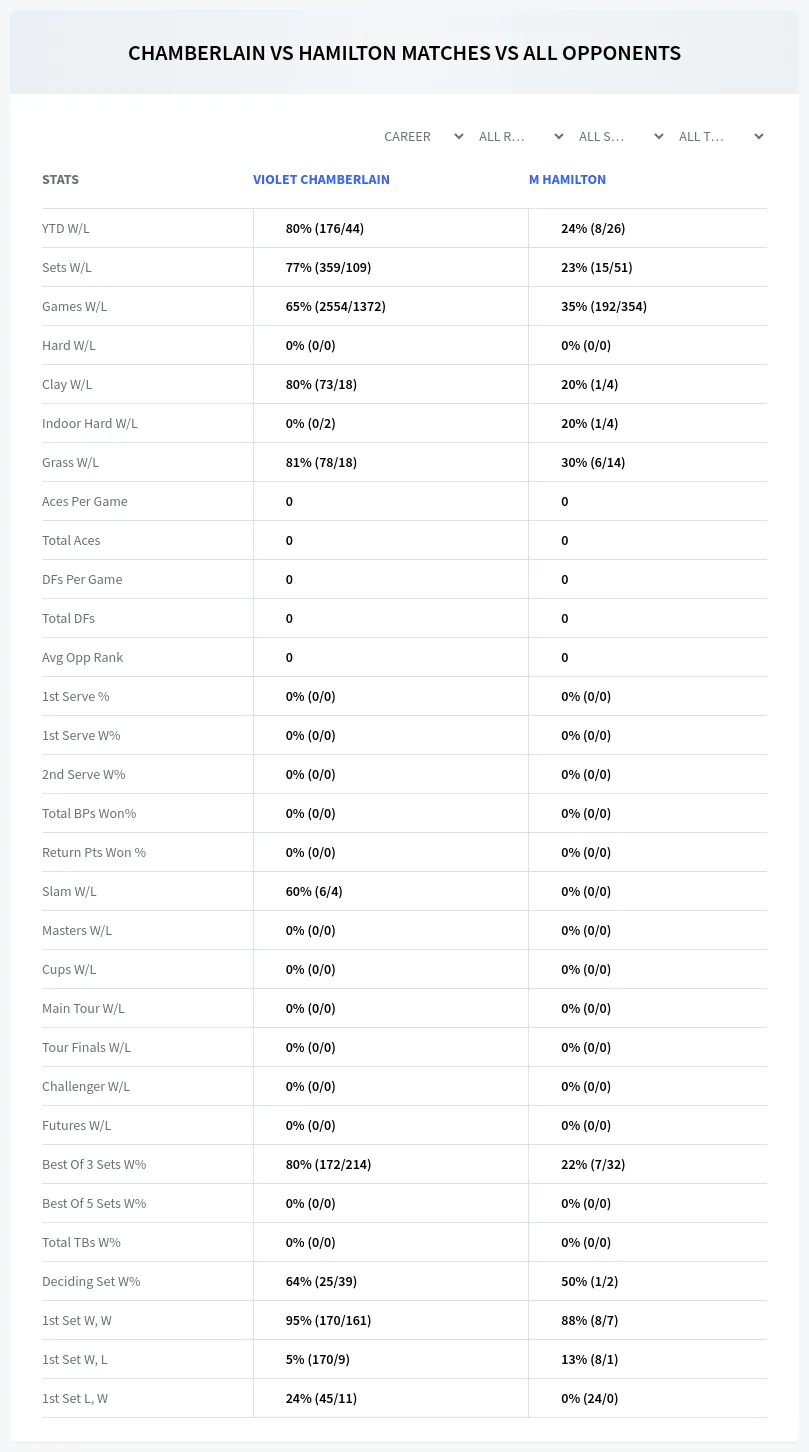Click Chamberlain's Slam W/L value 60% (6/4)

[314, 891]
